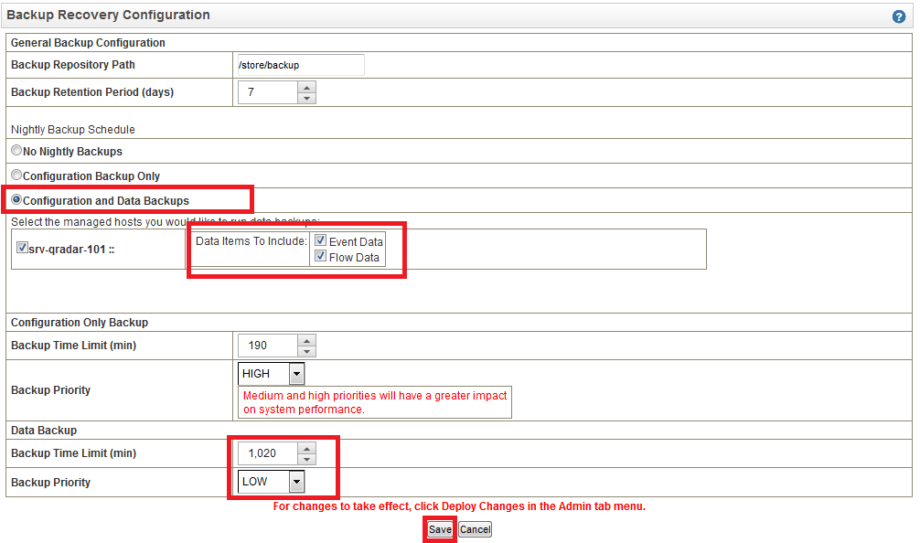Increase Data Backup Time Limit up arrow
The height and width of the screenshot is (543, 920).
[x=306, y=448]
